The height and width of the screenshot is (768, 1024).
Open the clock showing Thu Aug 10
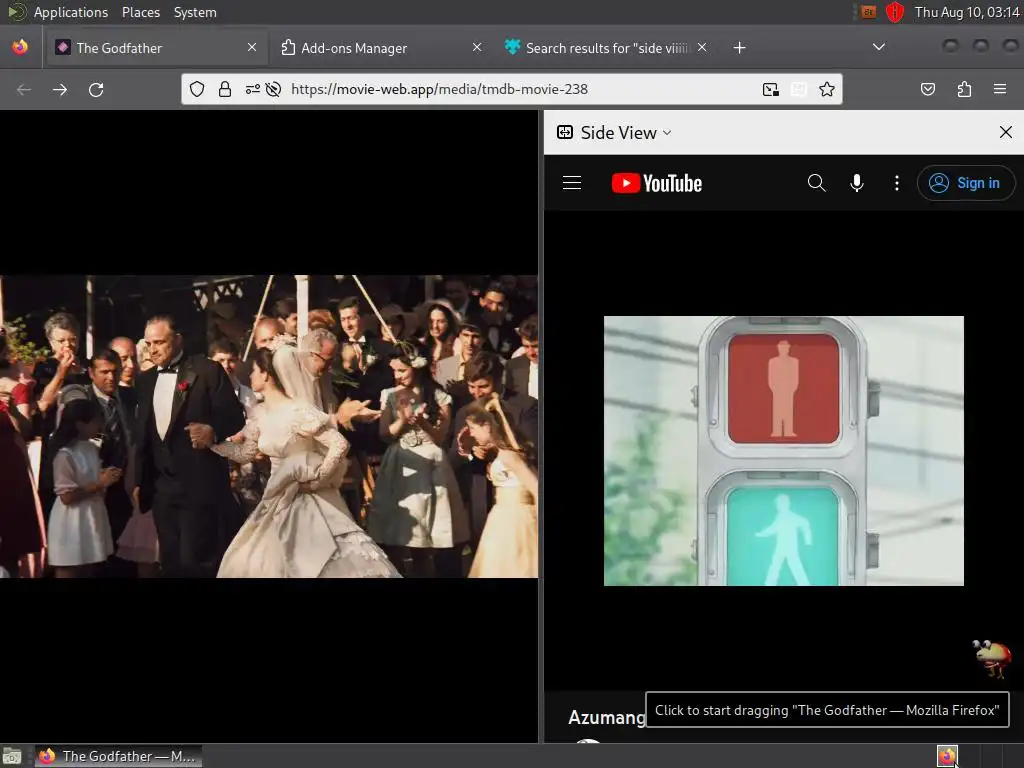tap(967, 12)
